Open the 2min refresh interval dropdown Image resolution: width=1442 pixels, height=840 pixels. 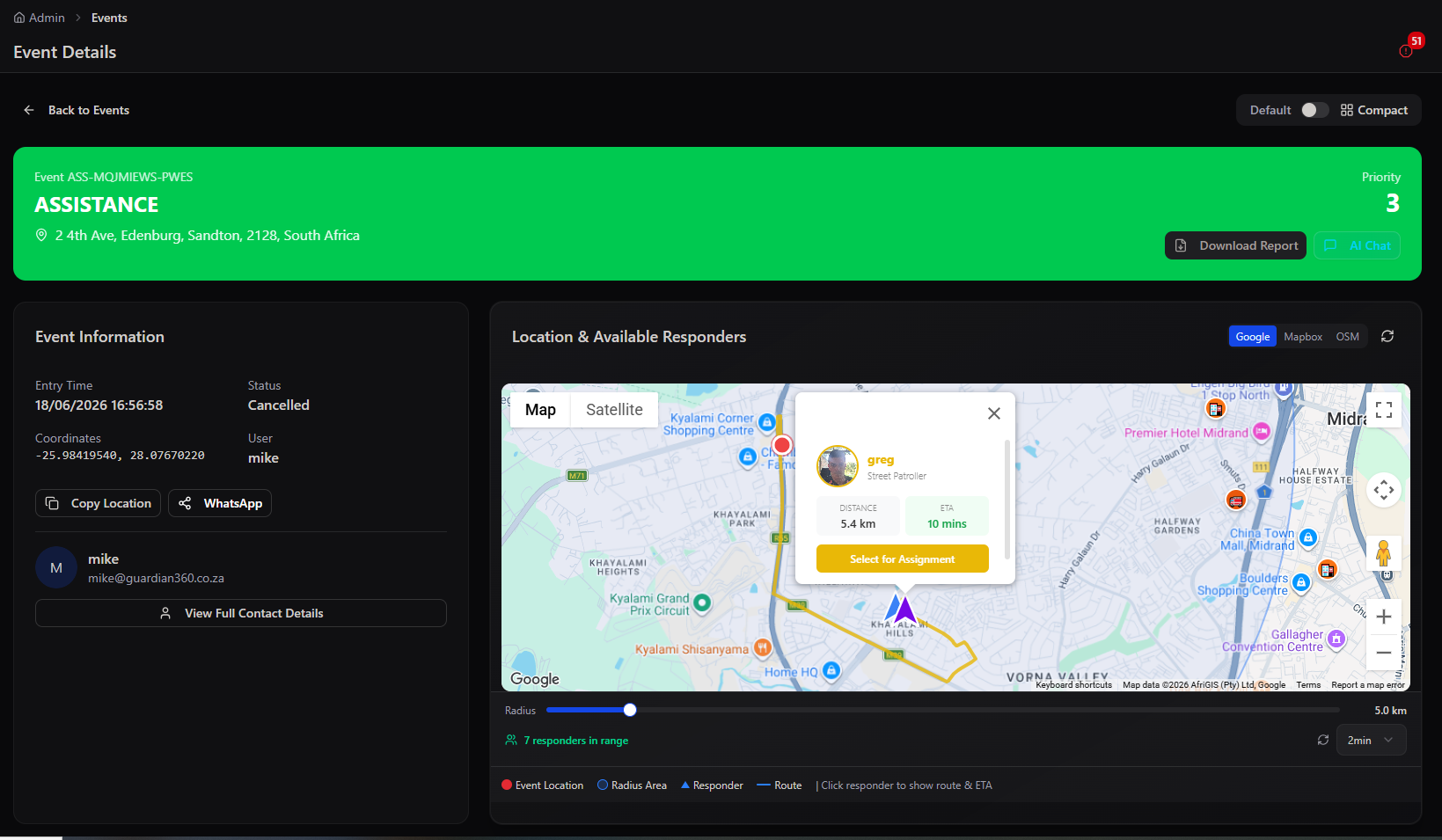[x=1371, y=740]
